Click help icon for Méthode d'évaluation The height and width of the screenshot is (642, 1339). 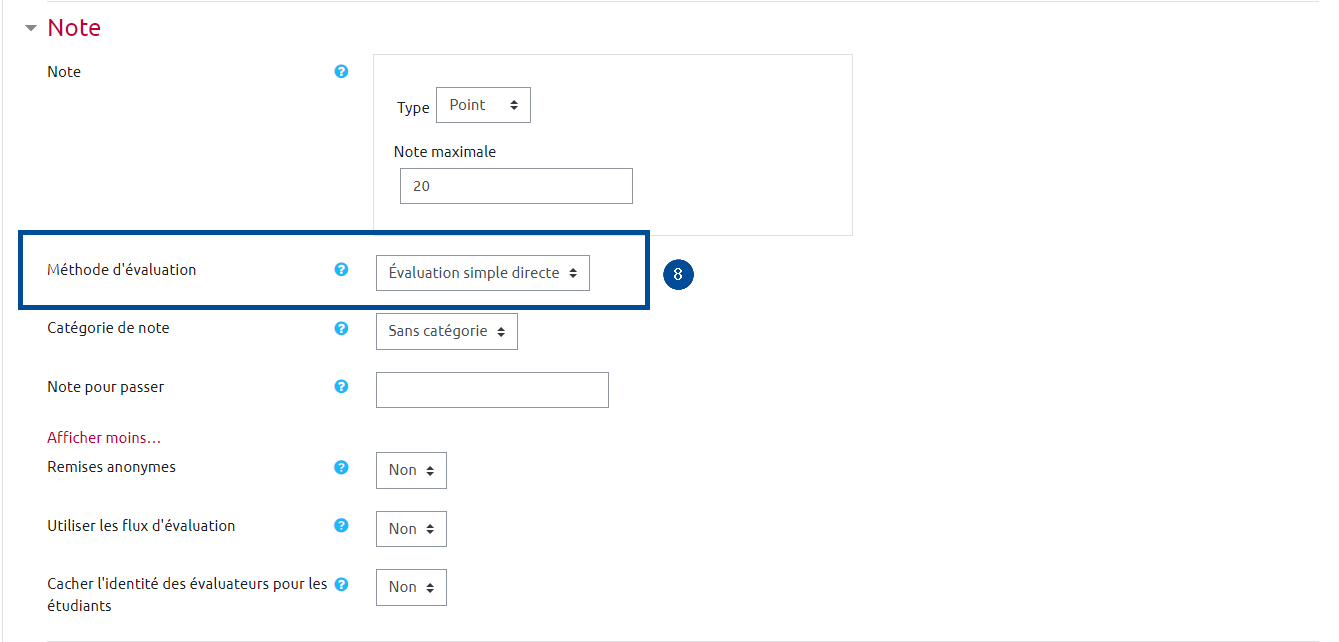[x=341, y=269]
